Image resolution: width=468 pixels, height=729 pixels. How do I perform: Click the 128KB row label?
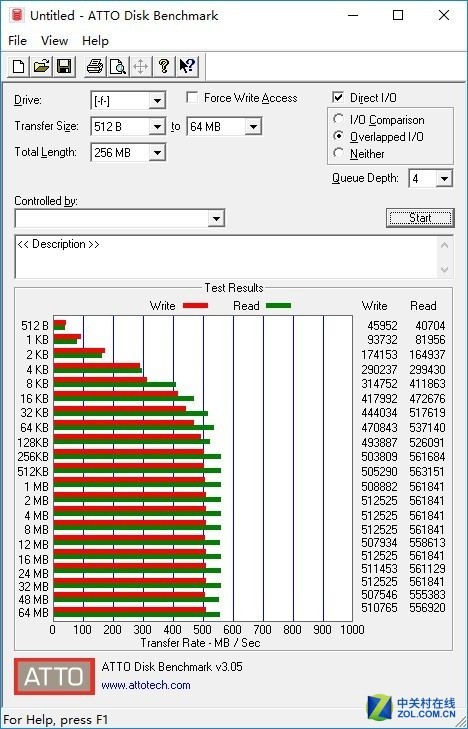33,443
